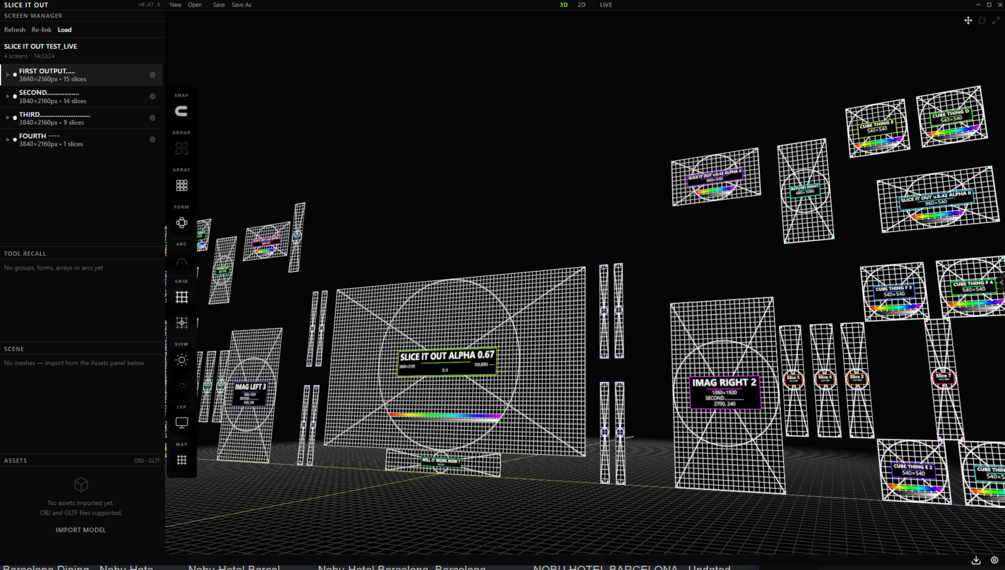Expand the FIRST OUTPUT screen row

[7, 75]
